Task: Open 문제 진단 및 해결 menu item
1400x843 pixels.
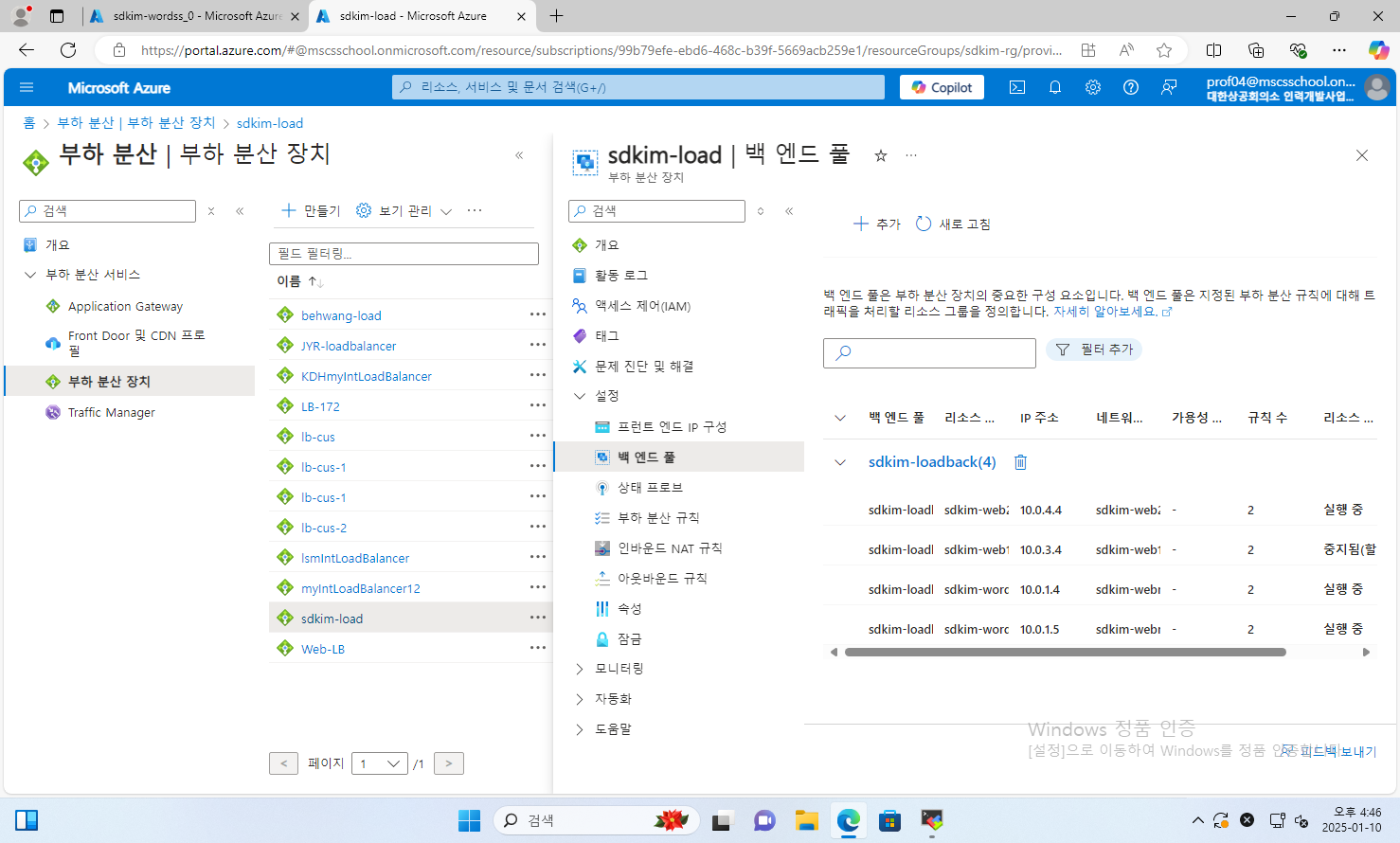Action: pos(644,367)
